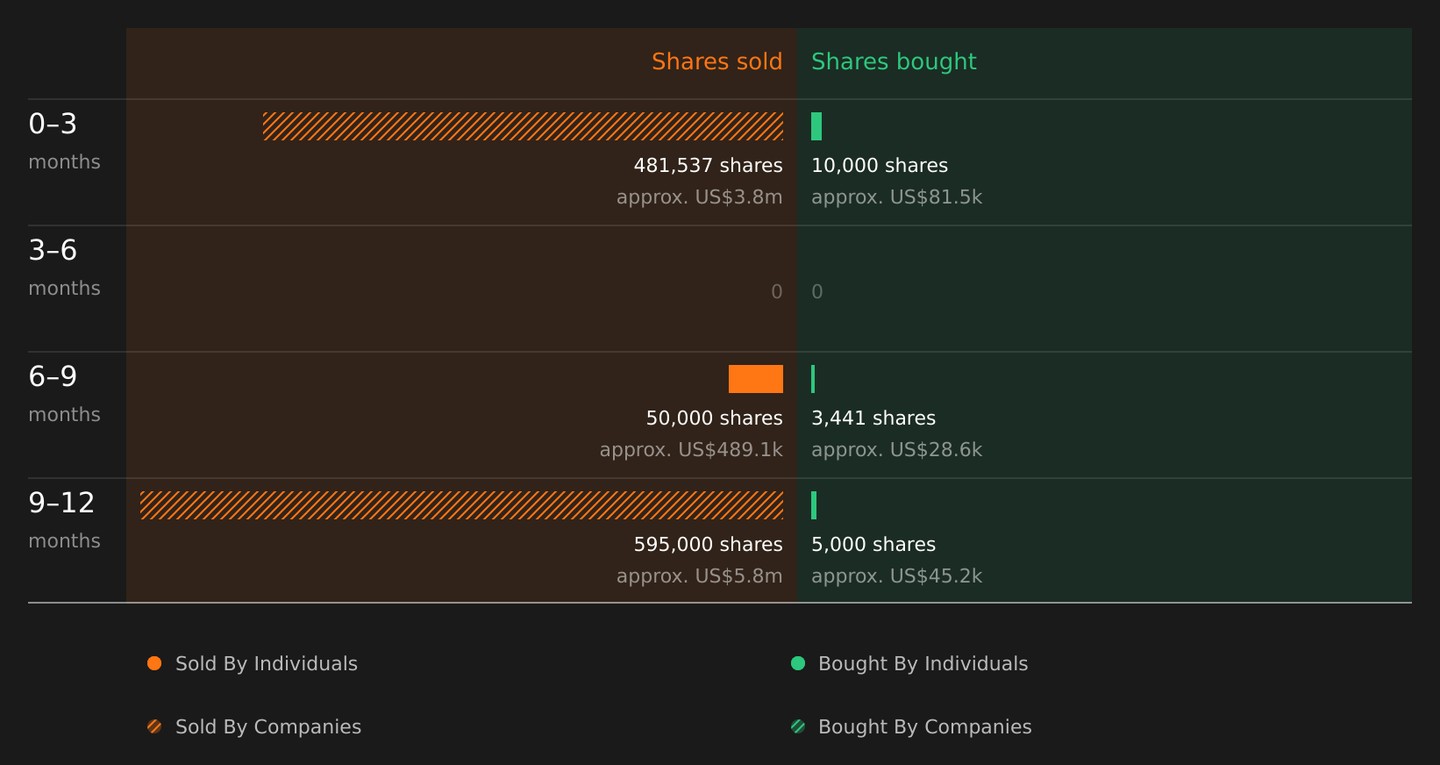Select the Sold By Companies legend label
The width and height of the screenshot is (1440, 765).
click(268, 727)
